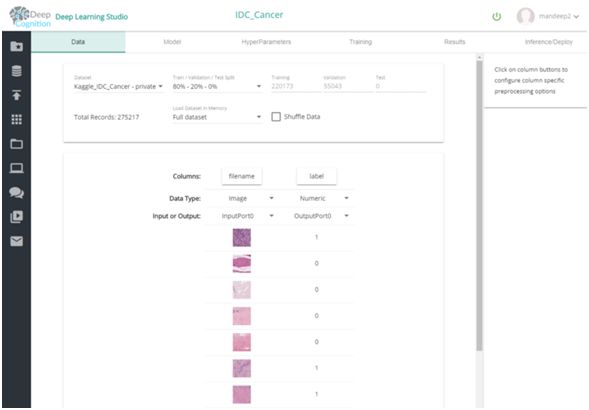Click the column preprocessing help text

[x=531, y=80]
